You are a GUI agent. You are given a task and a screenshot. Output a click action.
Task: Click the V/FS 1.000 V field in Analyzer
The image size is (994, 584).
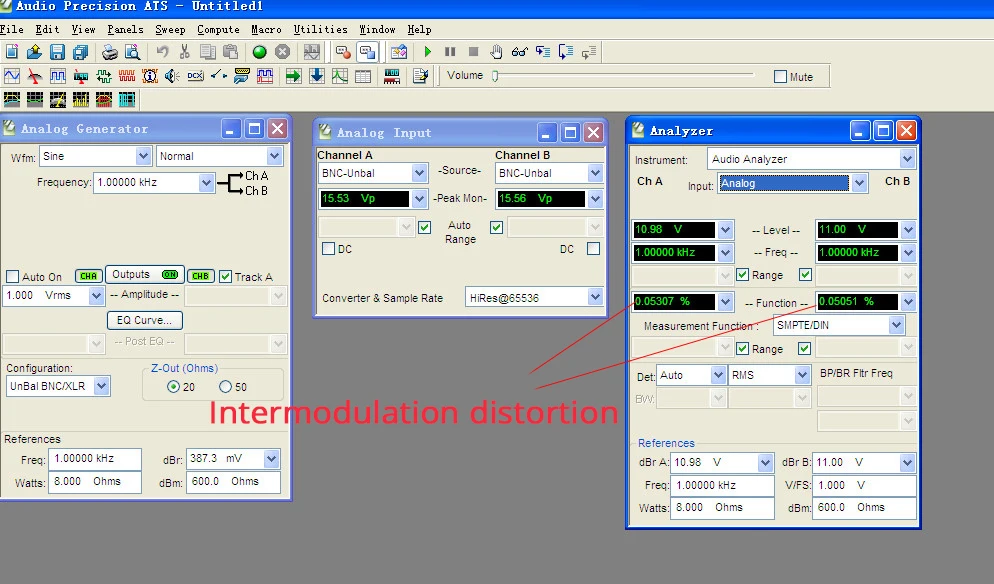pyautogui.click(x=864, y=485)
